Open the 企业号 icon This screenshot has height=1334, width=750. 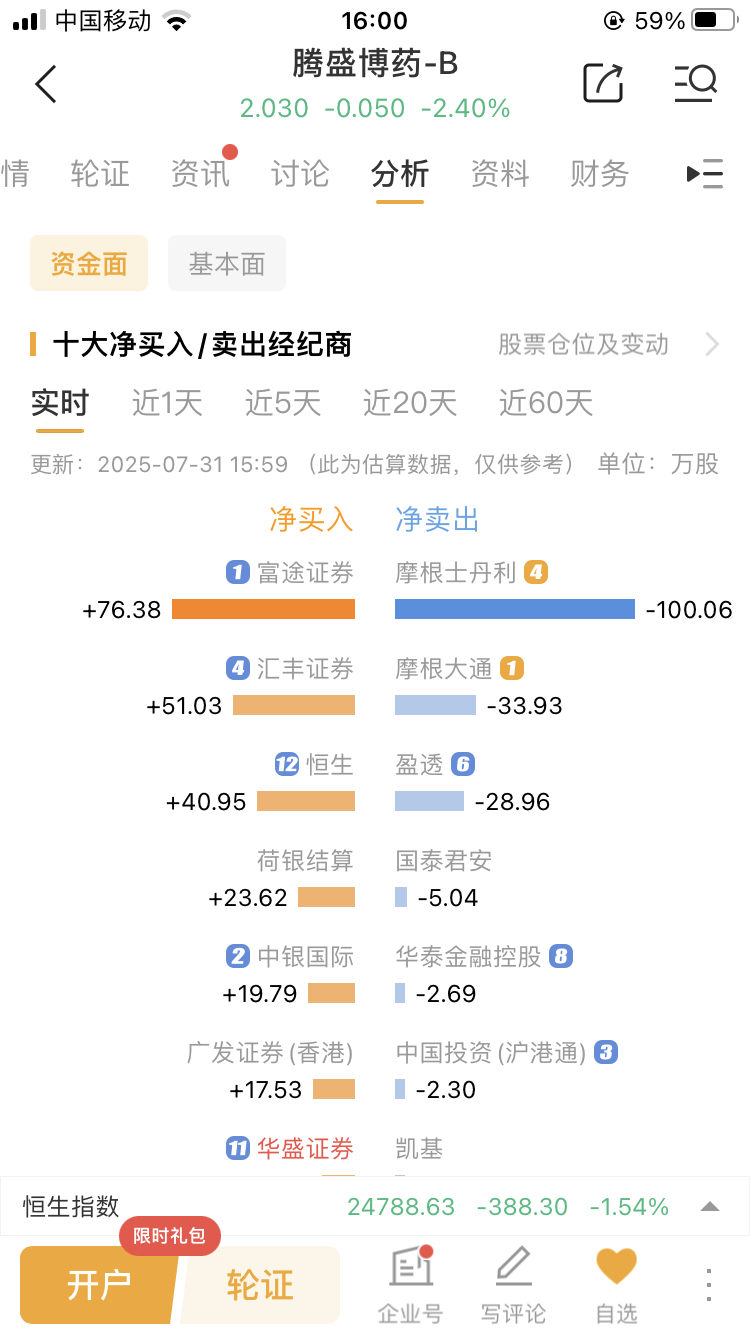point(410,1267)
